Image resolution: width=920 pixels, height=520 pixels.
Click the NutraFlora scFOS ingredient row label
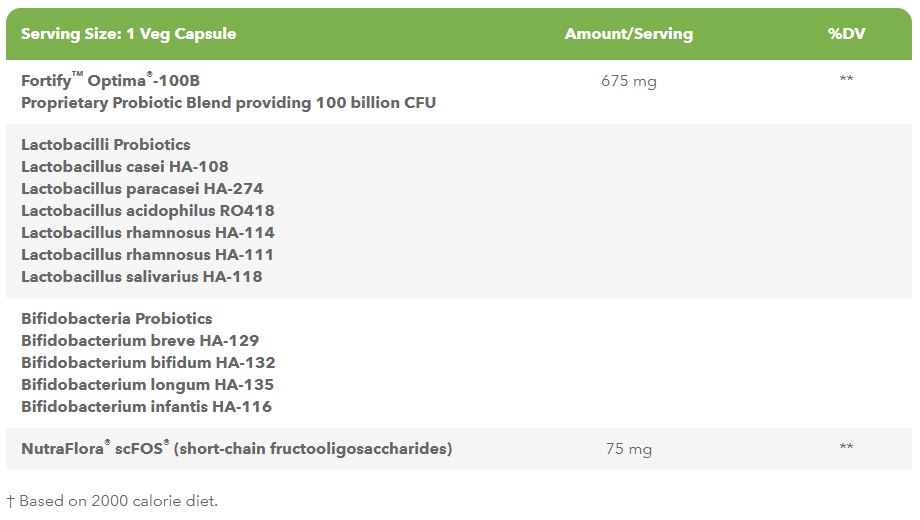click(x=236, y=449)
